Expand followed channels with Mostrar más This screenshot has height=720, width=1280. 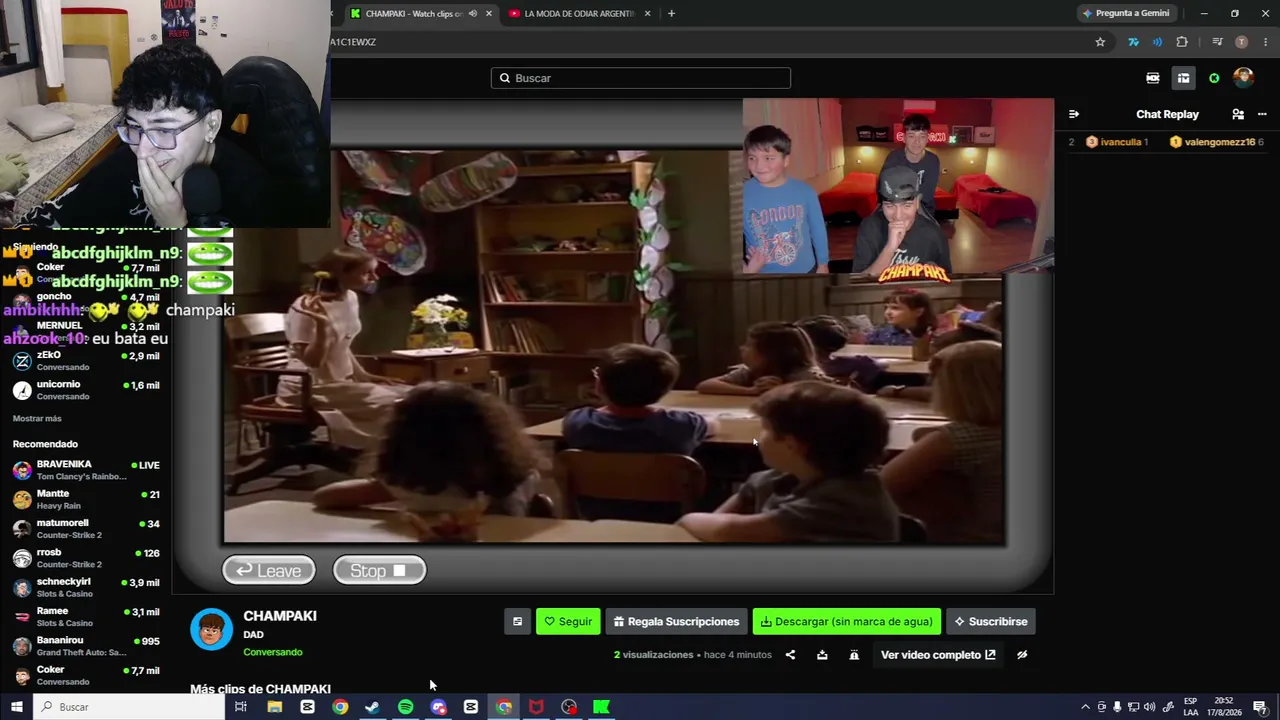coord(37,418)
